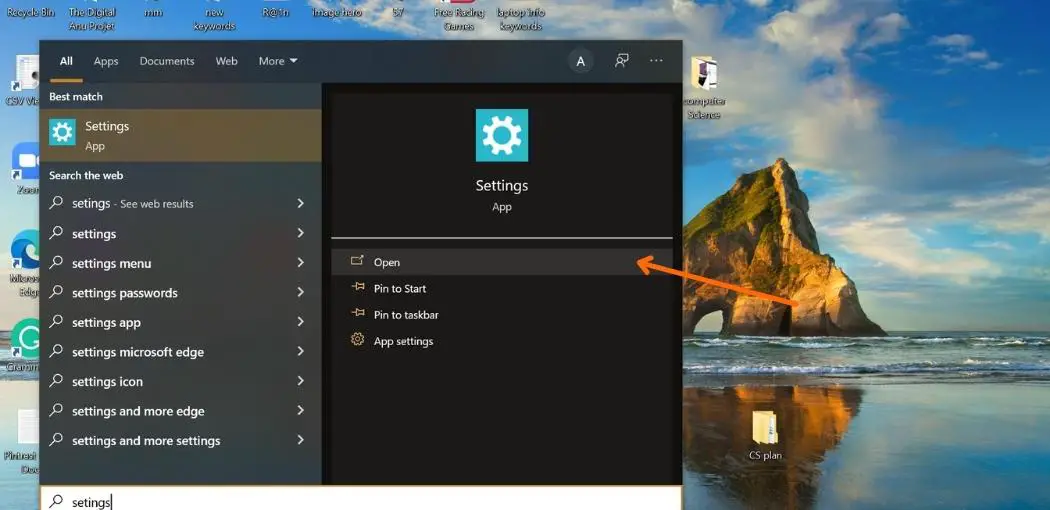This screenshot has width=1050, height=510.
Task: Select 'settings and more settings' suggestion
Action: (181, 440)
